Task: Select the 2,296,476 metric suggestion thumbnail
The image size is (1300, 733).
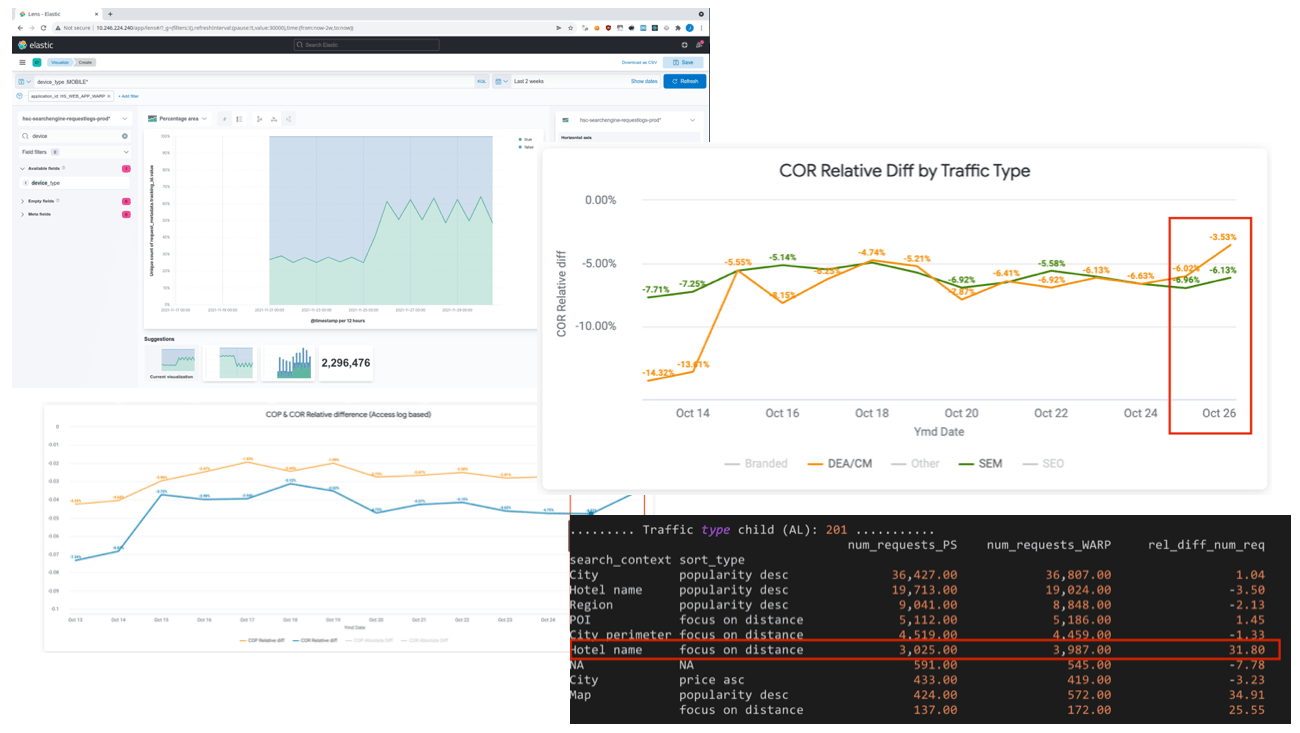Action: pyautogui.click(x=345, y=363)
